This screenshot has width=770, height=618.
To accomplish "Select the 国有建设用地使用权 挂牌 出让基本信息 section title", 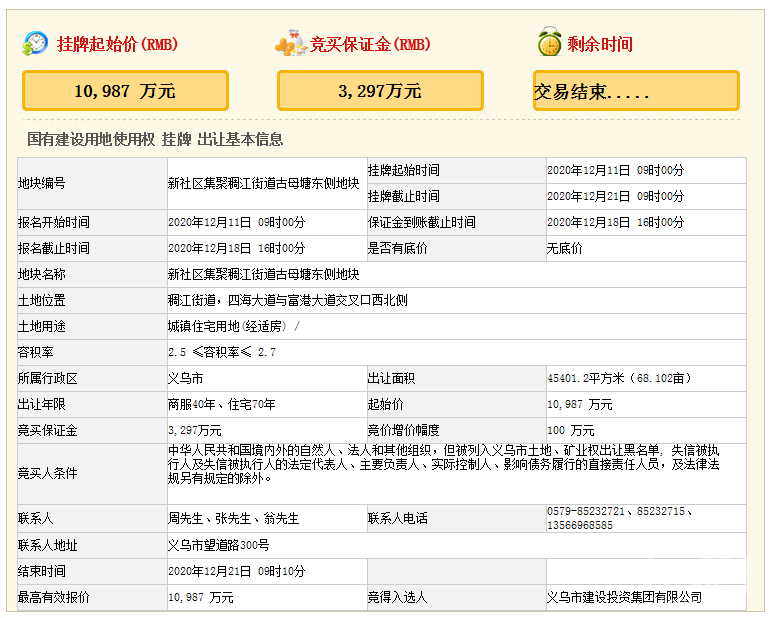I will point(155,140).
